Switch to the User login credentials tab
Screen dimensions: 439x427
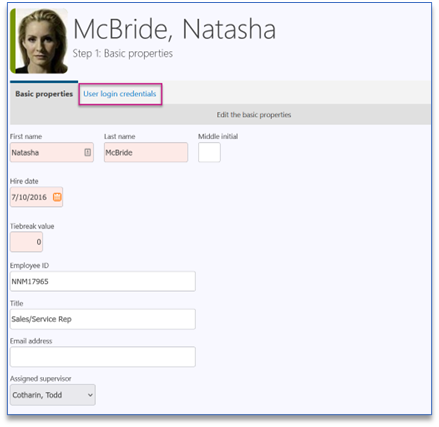pyautogui.click(x=120, y=94)
